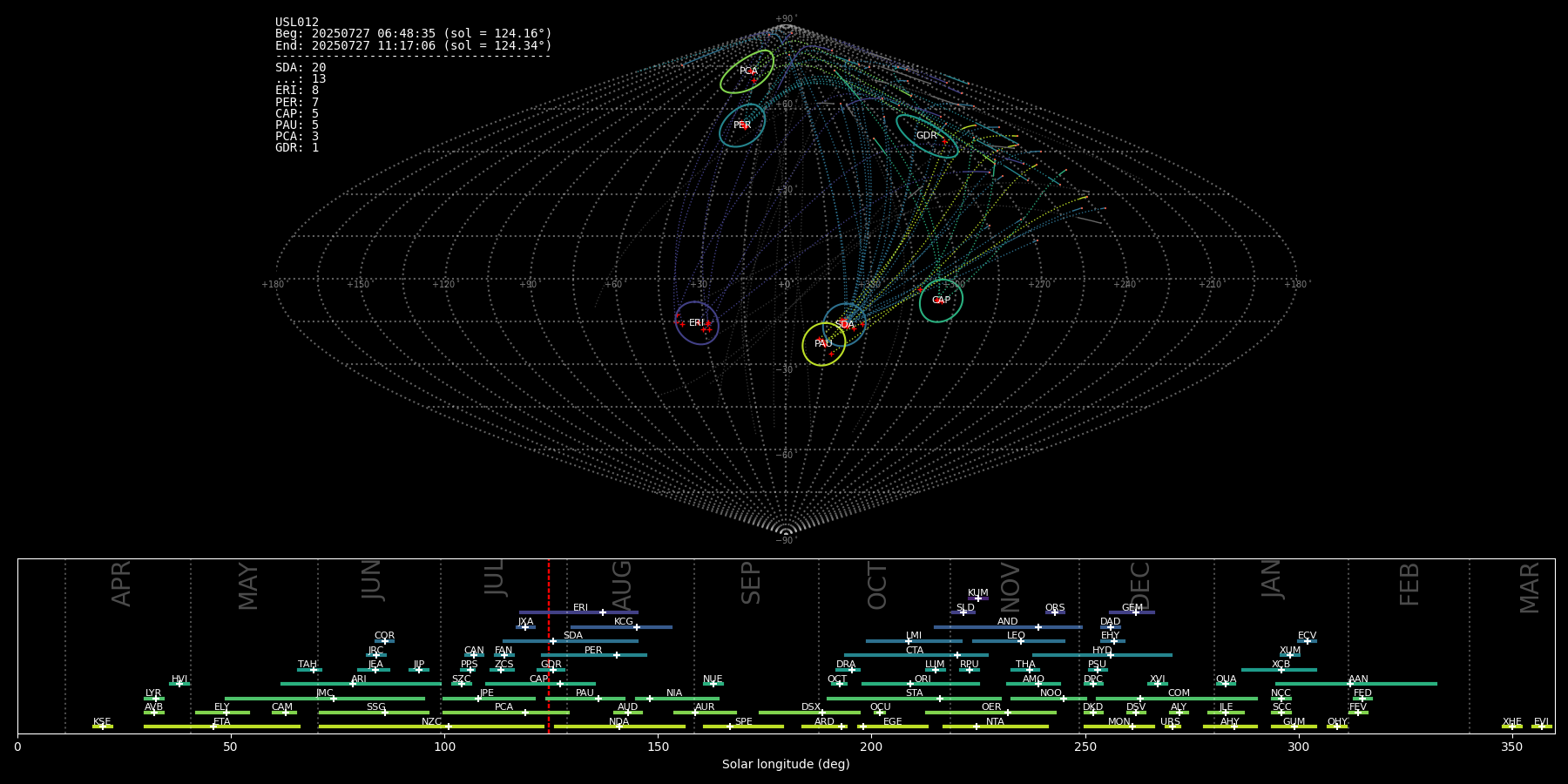1568x784 pixels.
Task: Select the CTA shower label in timeline
Action: pos(915,651)
